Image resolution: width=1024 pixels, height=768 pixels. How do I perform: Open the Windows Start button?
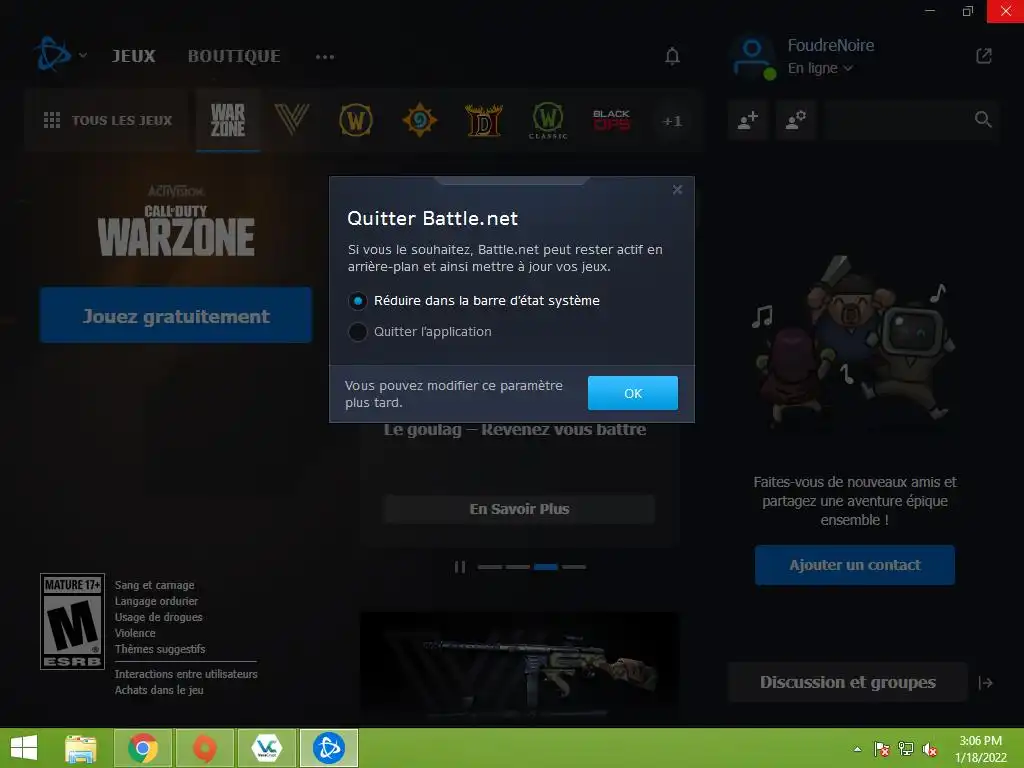(x=24, y=748)
